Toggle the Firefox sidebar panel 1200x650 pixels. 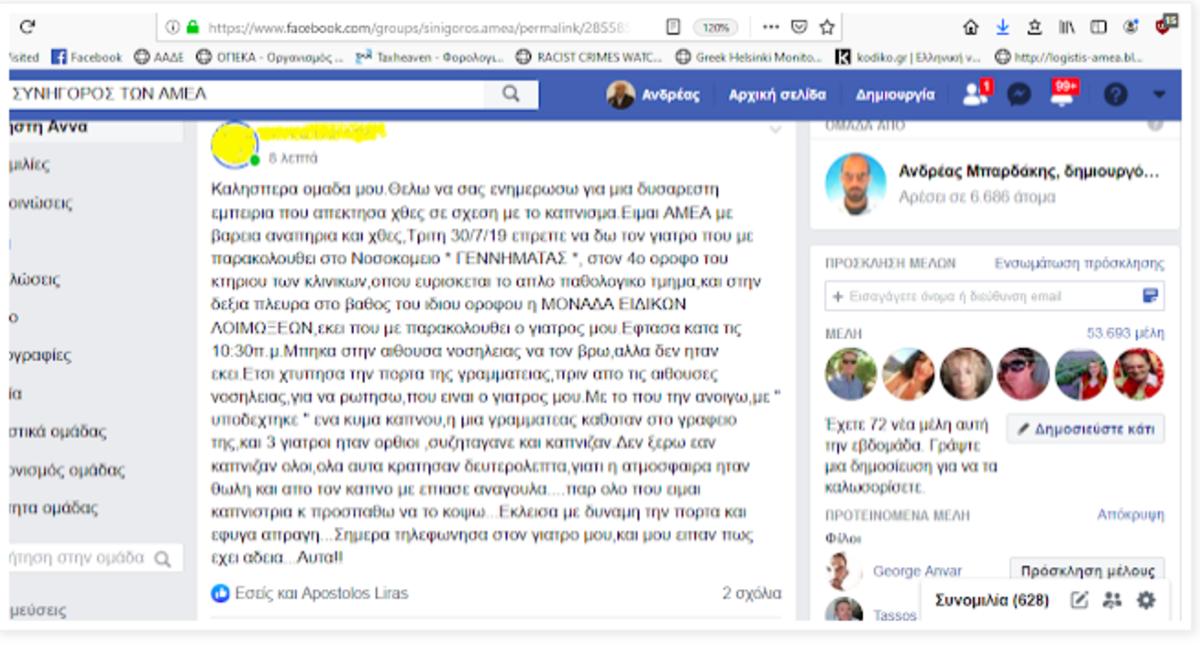click(1098, 27)
